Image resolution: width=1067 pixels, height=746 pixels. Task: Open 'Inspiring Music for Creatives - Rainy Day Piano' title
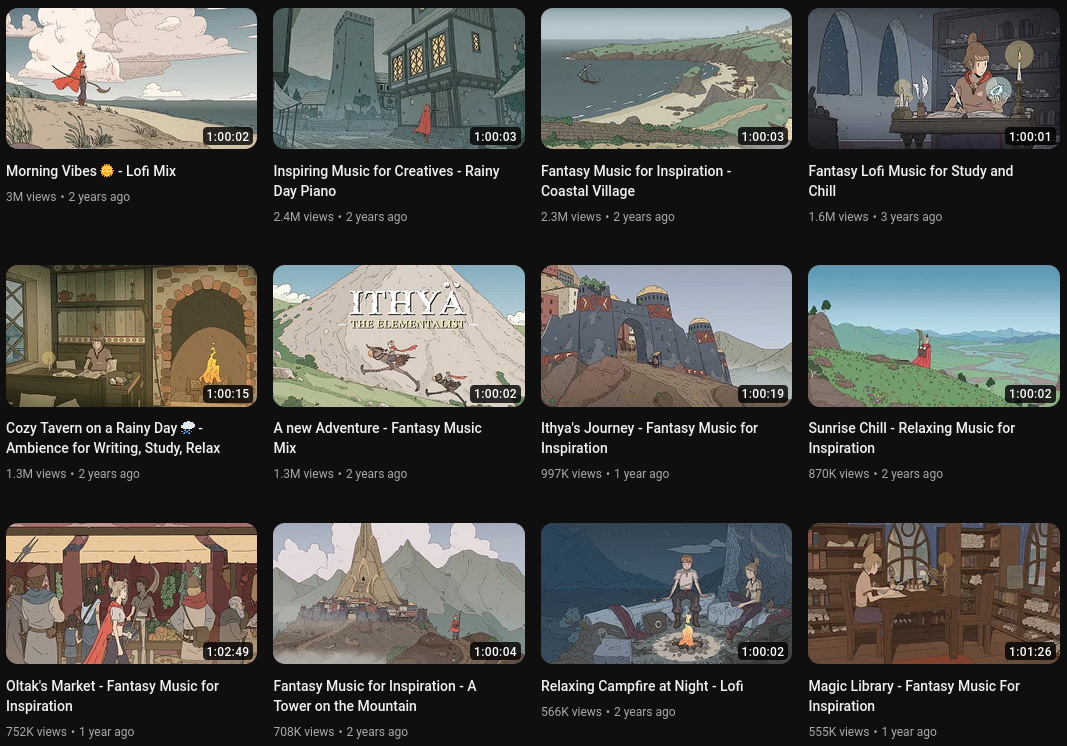point(386,181)
